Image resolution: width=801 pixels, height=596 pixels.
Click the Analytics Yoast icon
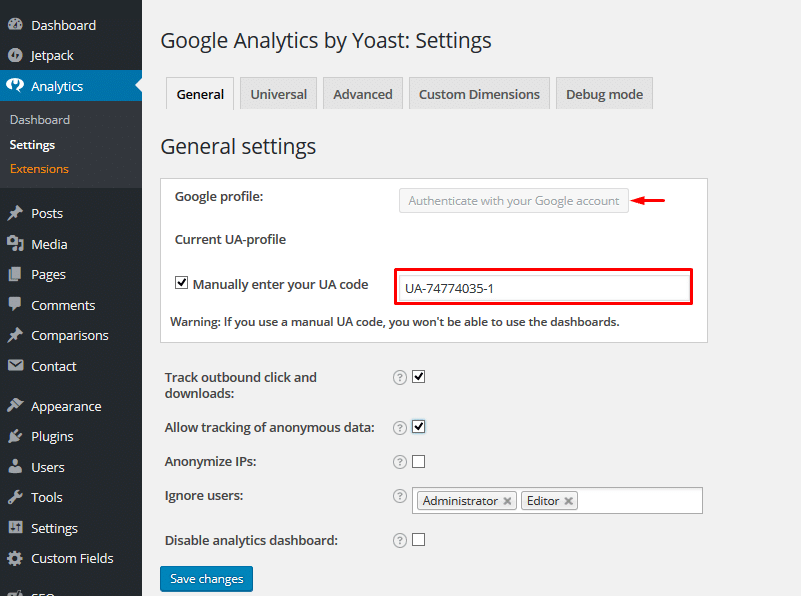15,85
